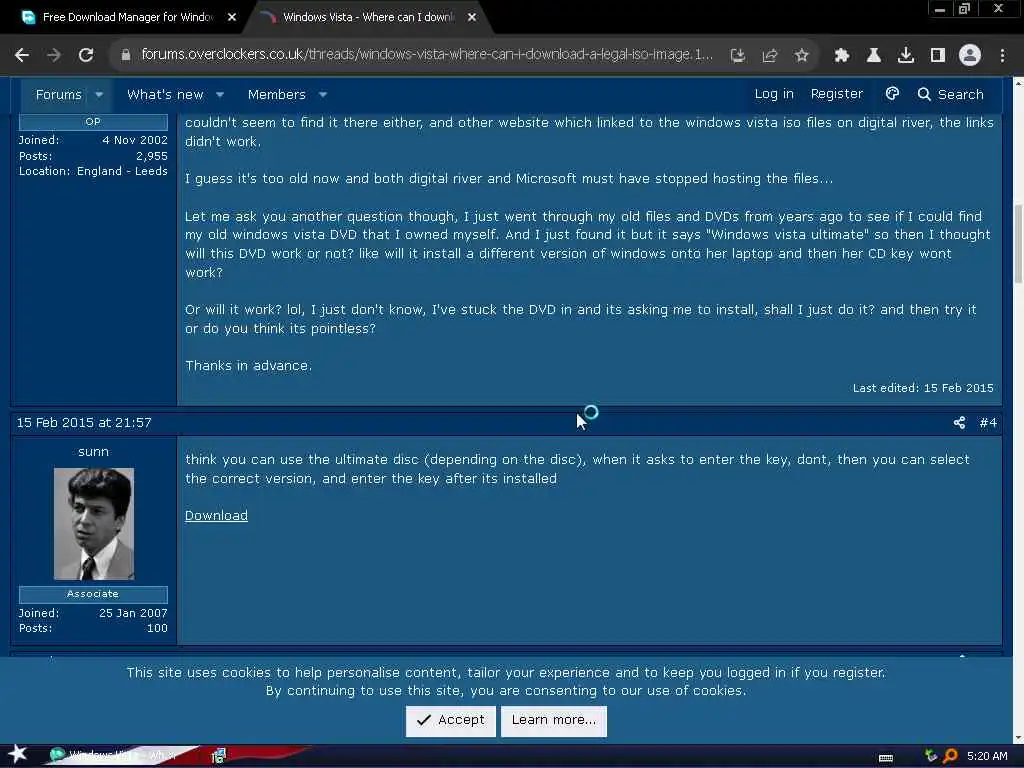Open the Chrome profile avatar
The image size is (1024, 768).
point(970,56)
